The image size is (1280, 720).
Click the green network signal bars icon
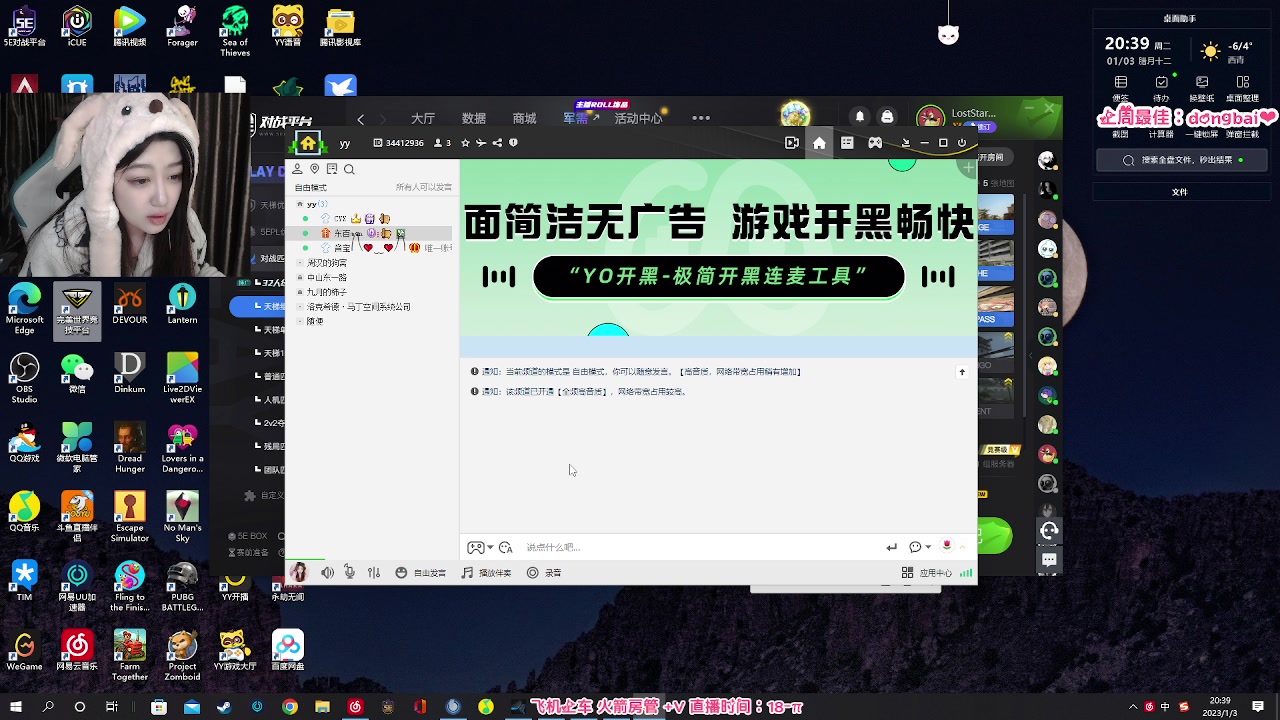coord(966,573)
